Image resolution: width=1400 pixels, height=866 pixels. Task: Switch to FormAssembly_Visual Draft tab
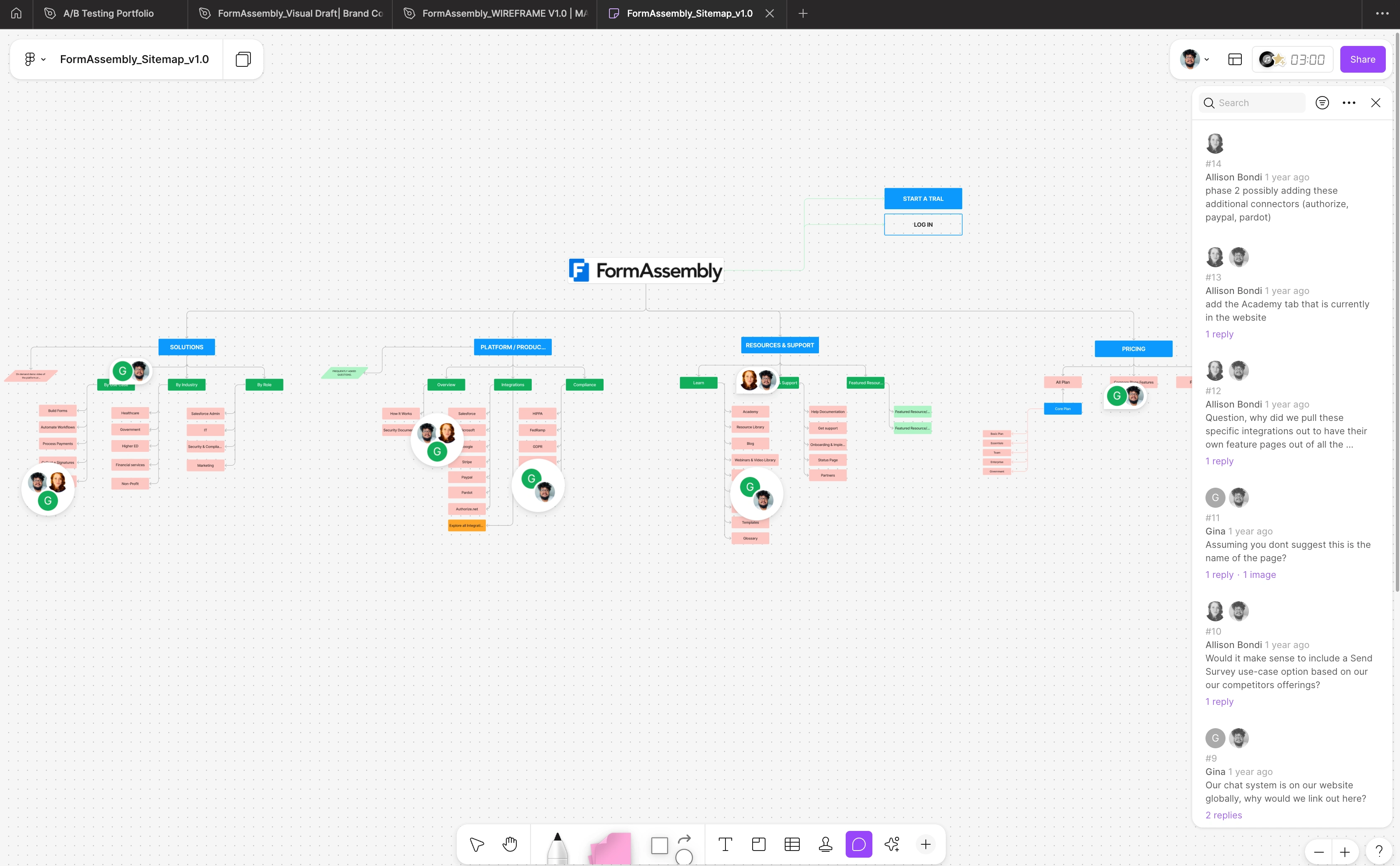click(290, 13)
